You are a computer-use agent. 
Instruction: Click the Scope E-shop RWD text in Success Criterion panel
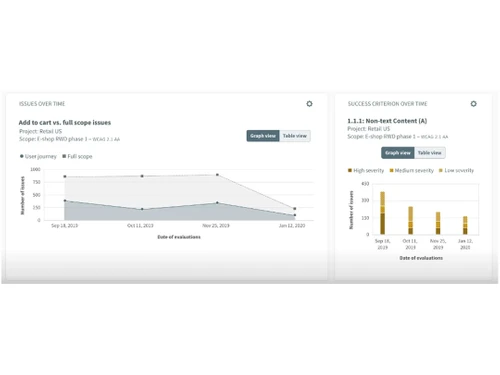(398, 137)
